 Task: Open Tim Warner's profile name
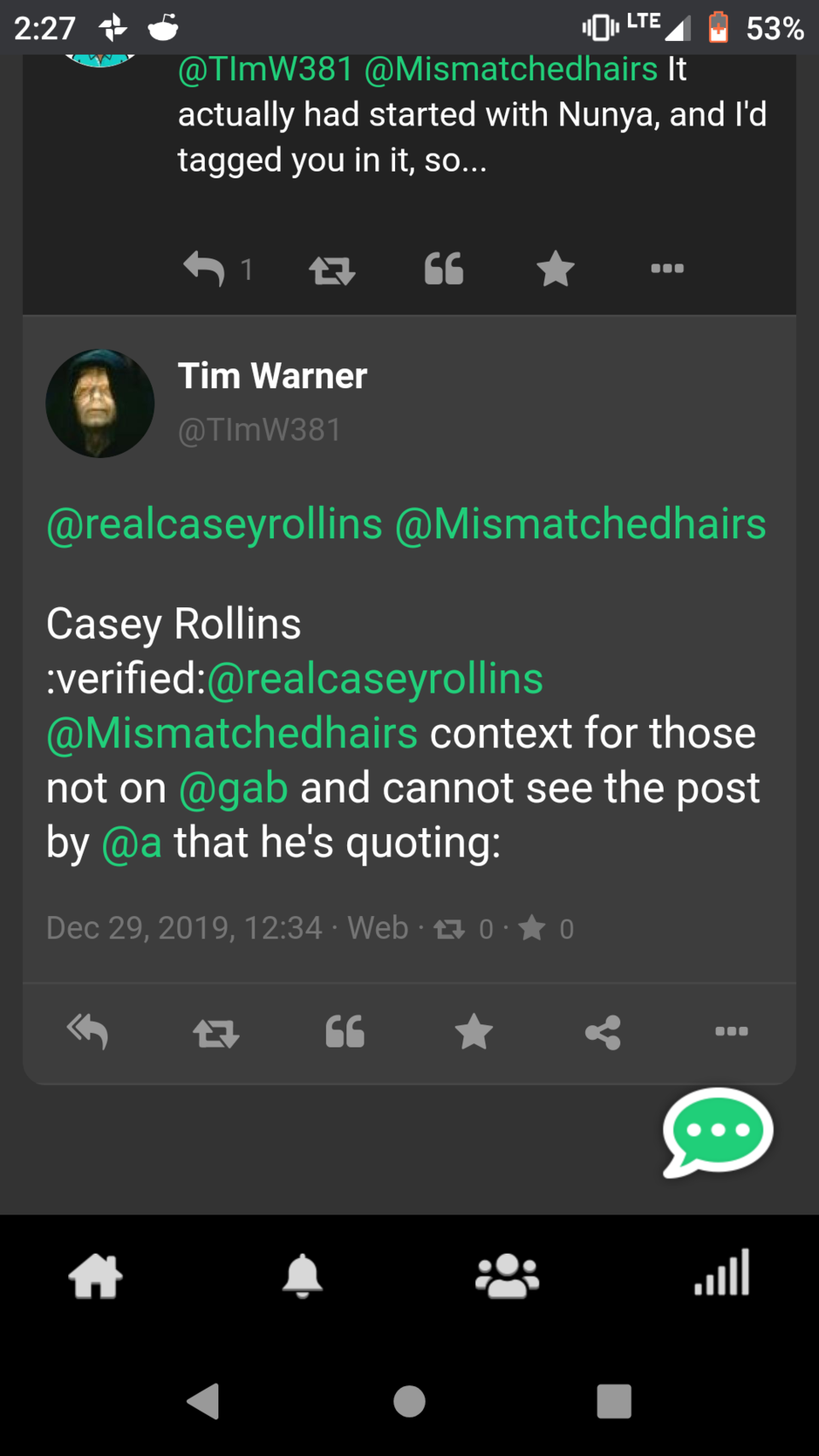272,376
